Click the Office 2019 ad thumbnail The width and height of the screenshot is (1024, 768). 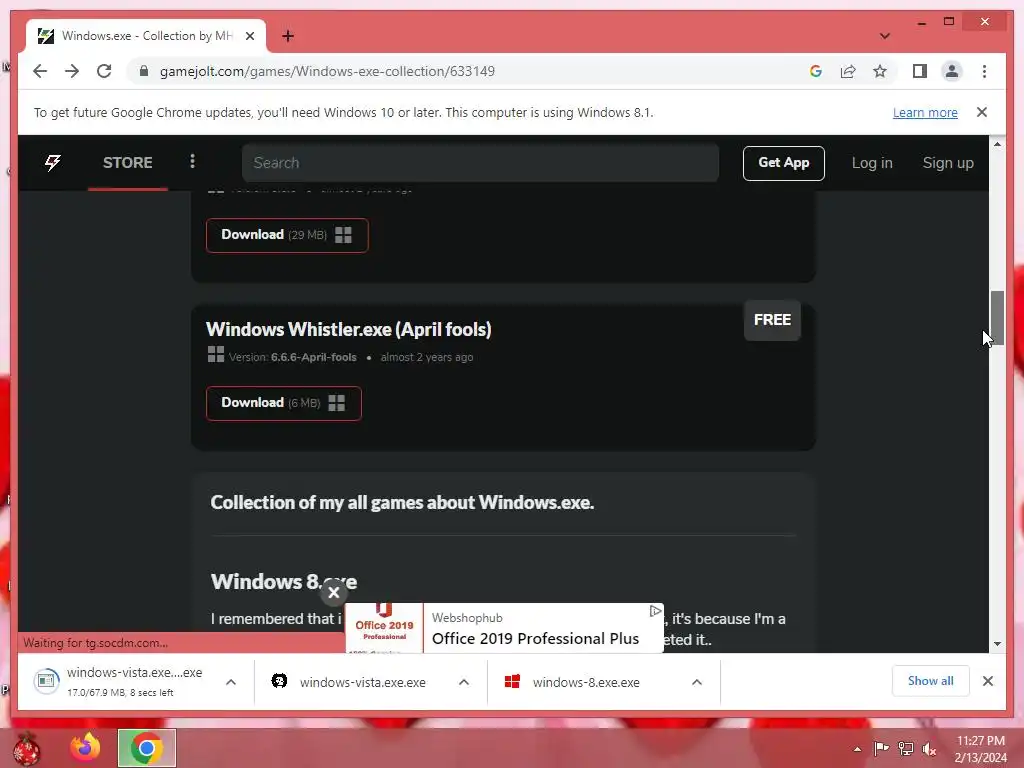384,628
